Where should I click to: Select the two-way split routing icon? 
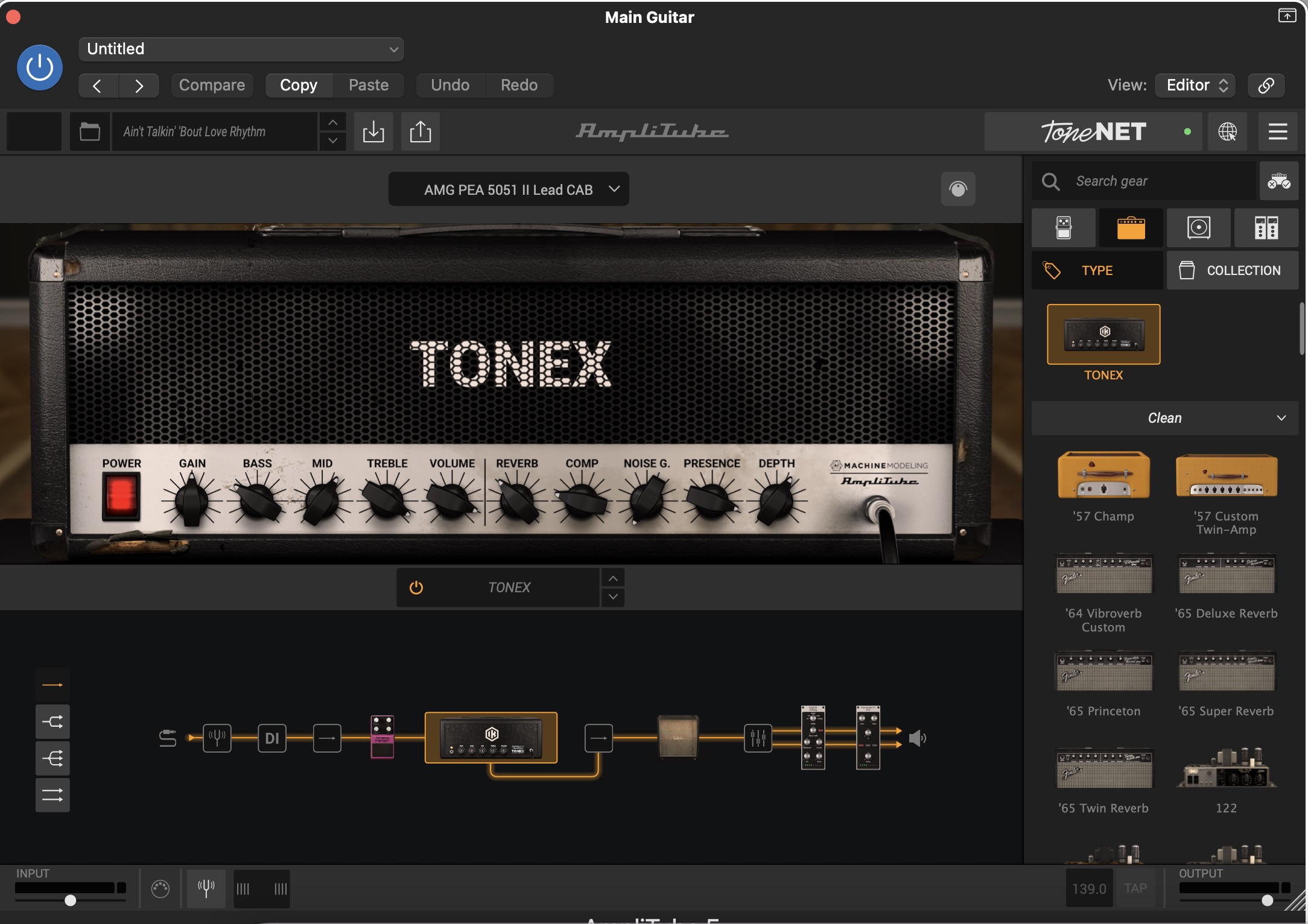[x=52, y=721]
